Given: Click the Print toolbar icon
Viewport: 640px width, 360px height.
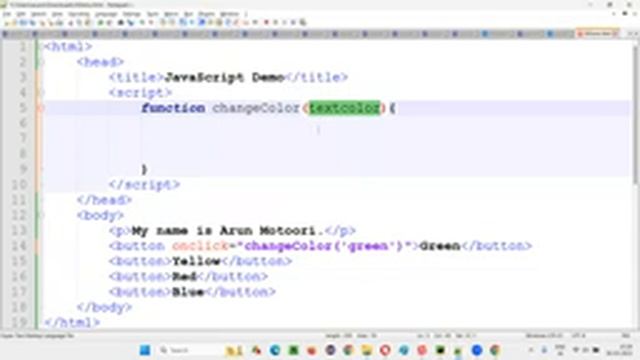Looking at the screenshot, I should (60, 23).
